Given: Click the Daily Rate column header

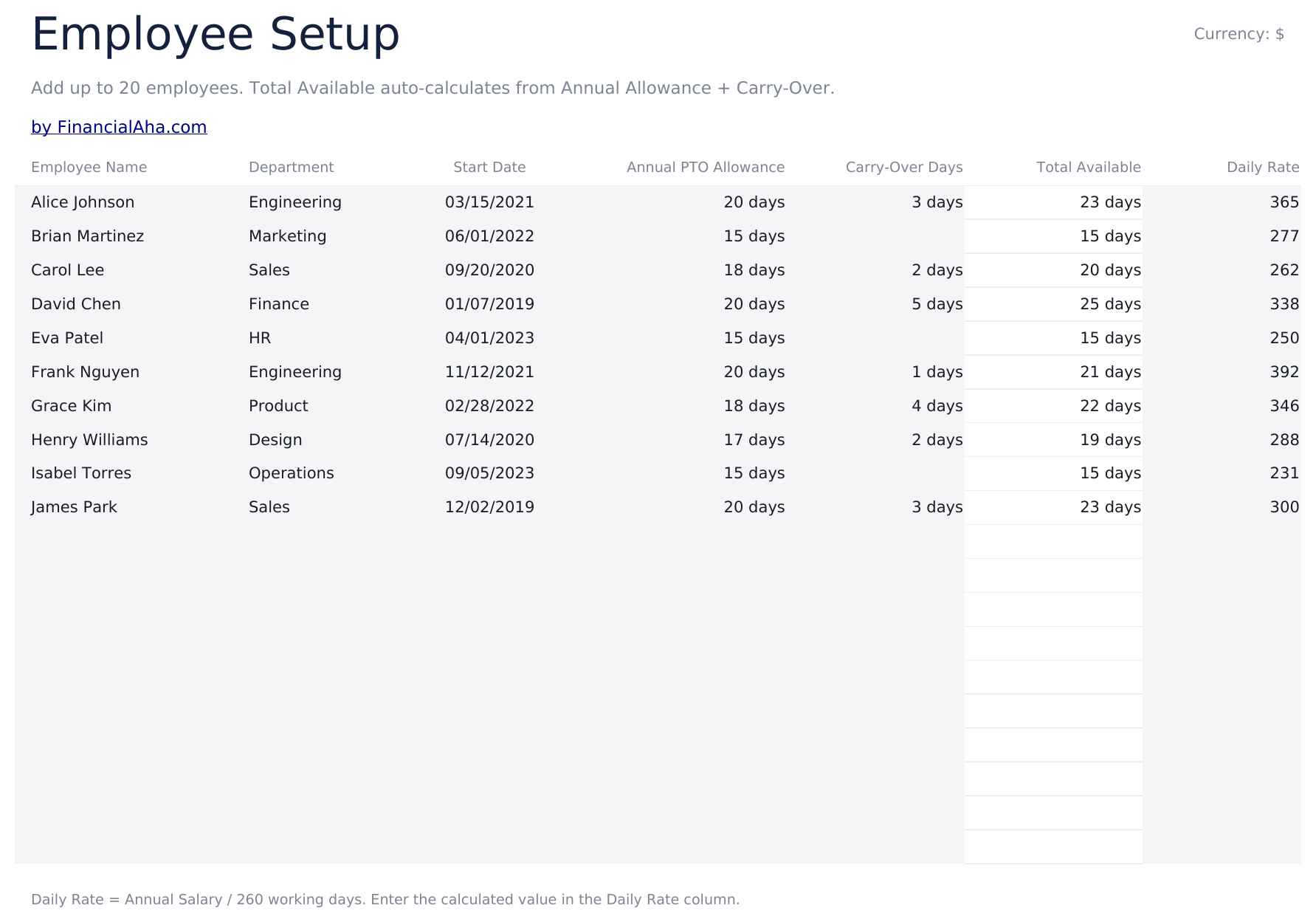Looking at the screenshot, I should pyautogui.click(x=1263, y=168).
